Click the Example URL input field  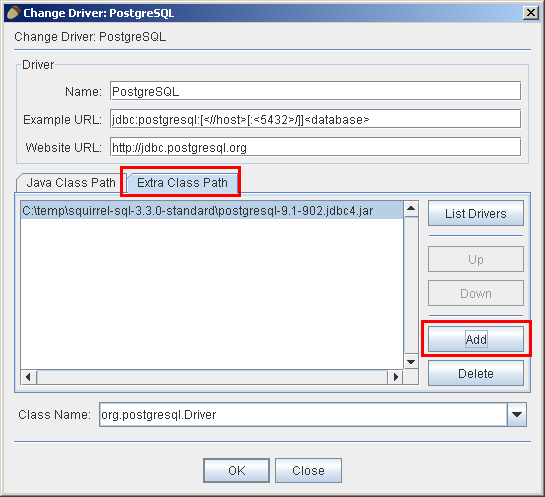(315, 119)
